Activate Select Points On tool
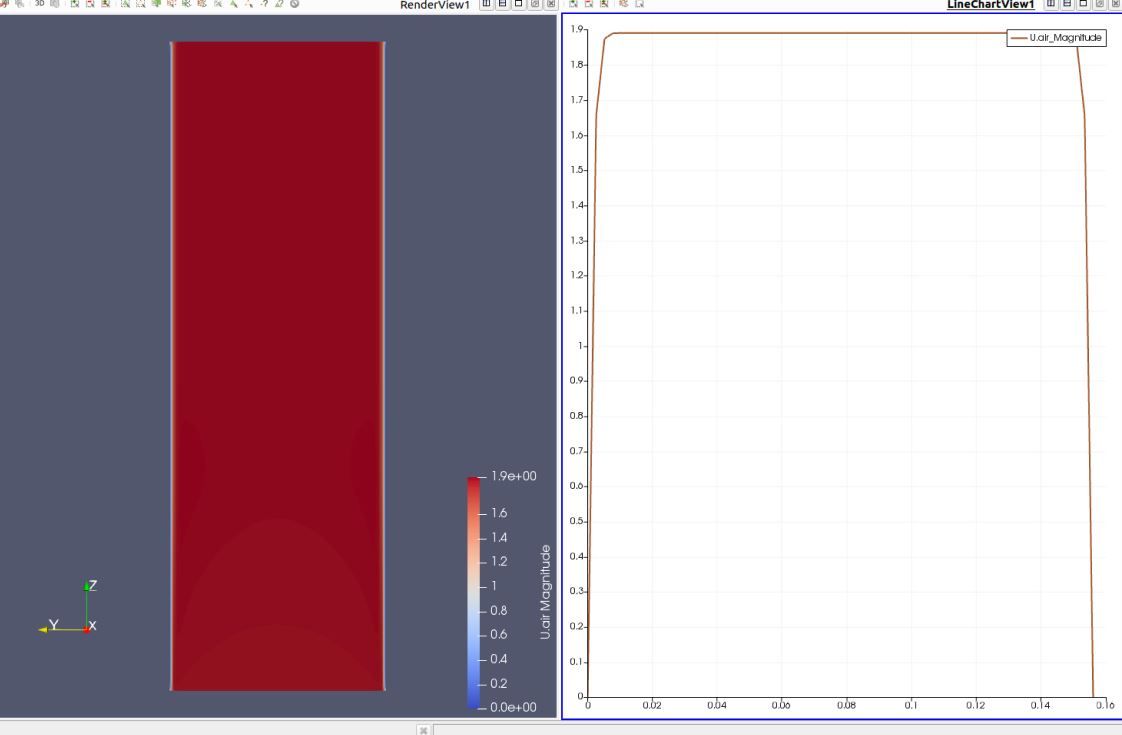The width and height of the screenshot is (1122, 735). (141, 4)
